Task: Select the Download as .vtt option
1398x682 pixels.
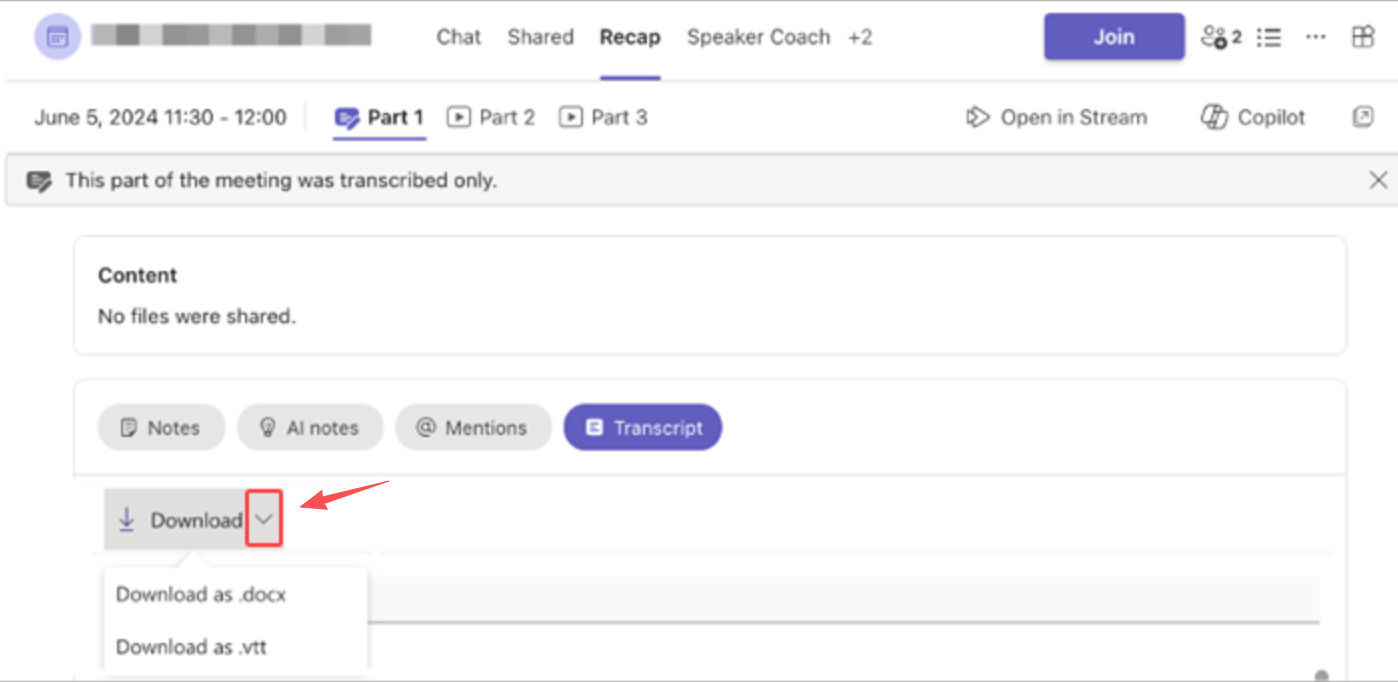Action: click(191, 647)
